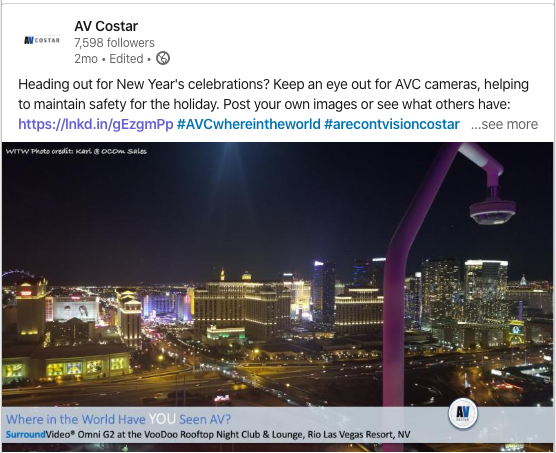Click the round AV Costar badge on image
Screen dimensions: 556x453
[x=463, y=413]
